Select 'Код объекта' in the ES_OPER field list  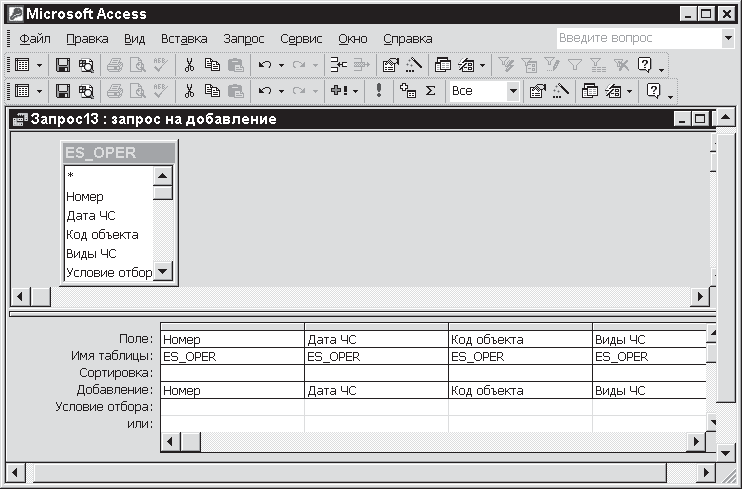click(x=102, y=235)
